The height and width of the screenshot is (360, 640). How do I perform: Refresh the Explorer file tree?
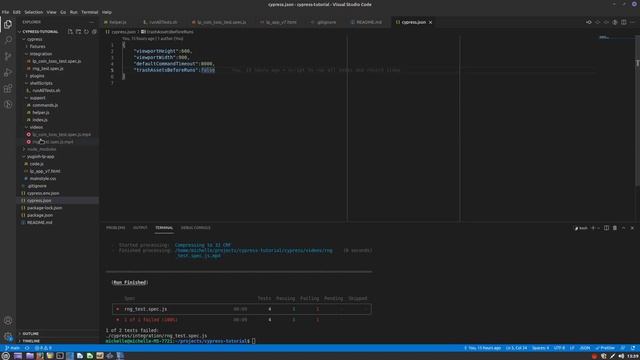tap(86, 31)
